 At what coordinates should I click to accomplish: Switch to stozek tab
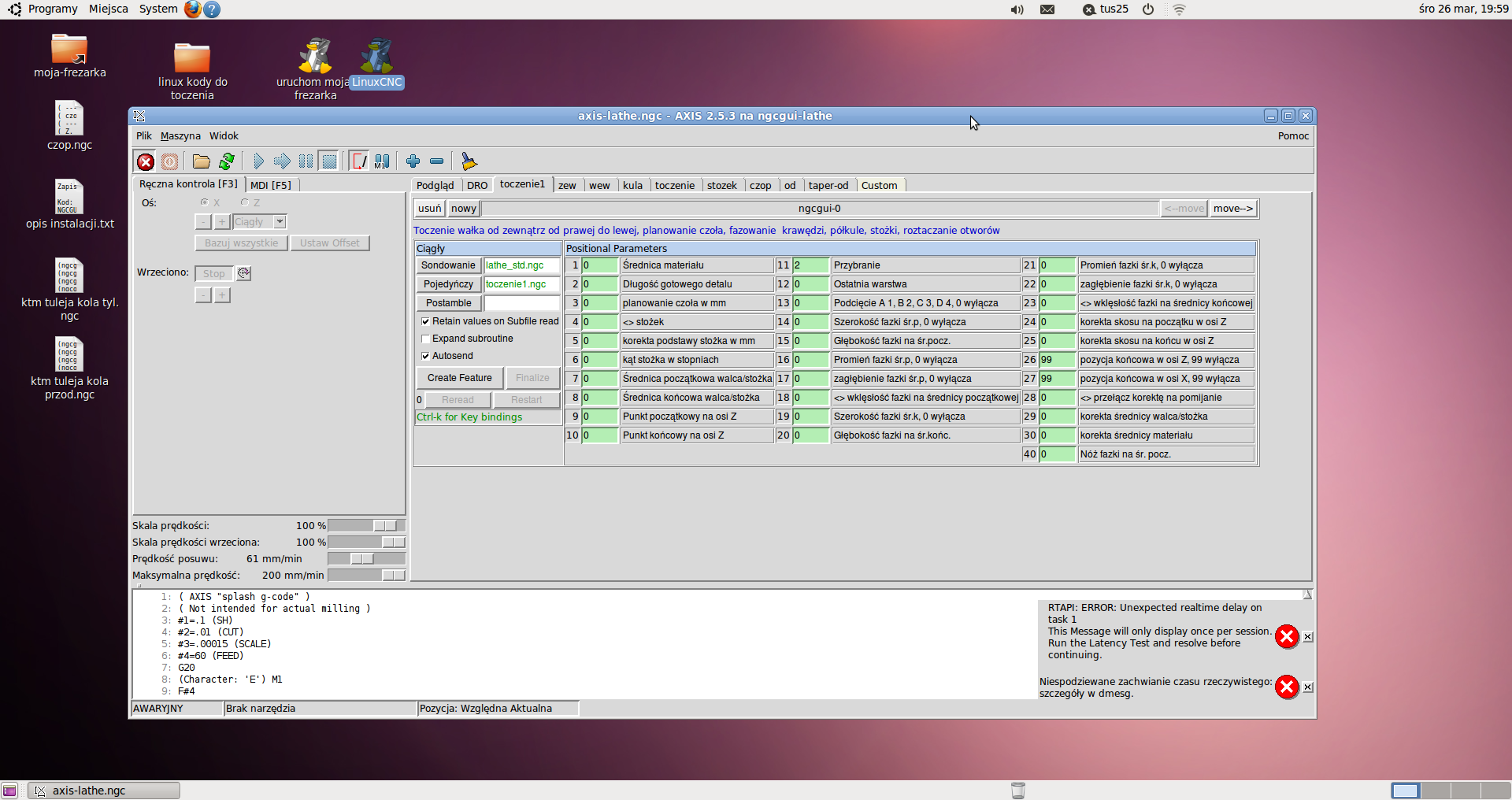(722, 186)
